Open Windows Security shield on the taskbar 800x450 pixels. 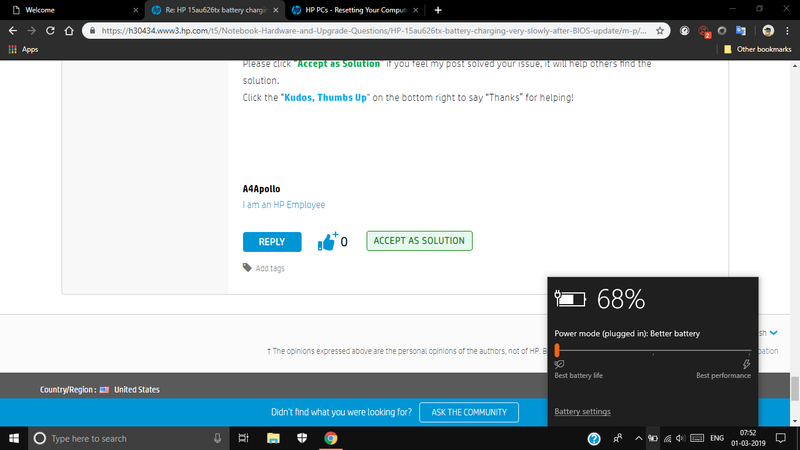click(302, 438)
